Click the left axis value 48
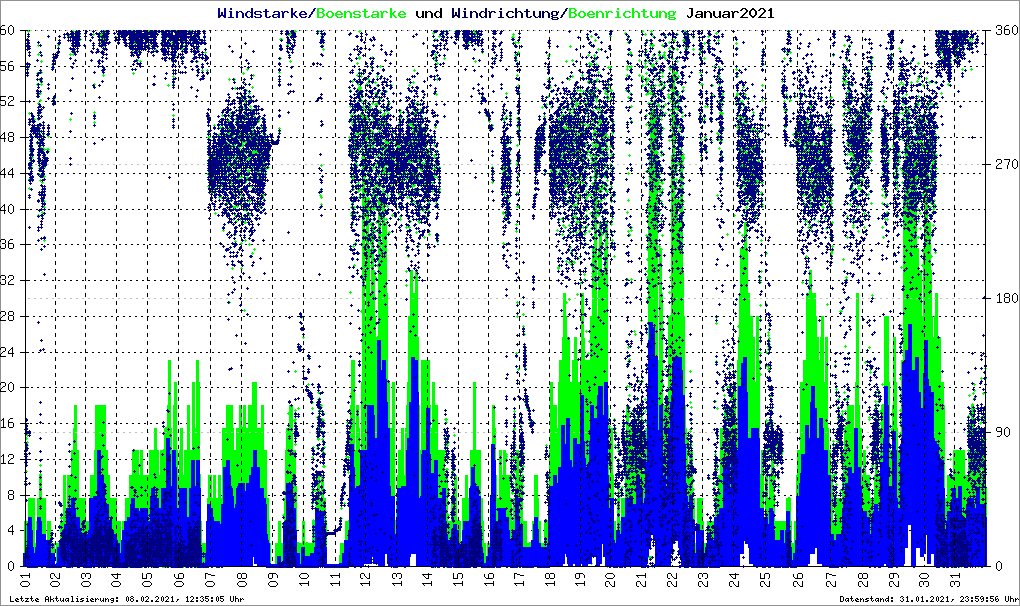This screenshot has width=1020, height=606. tap(7, 137)
